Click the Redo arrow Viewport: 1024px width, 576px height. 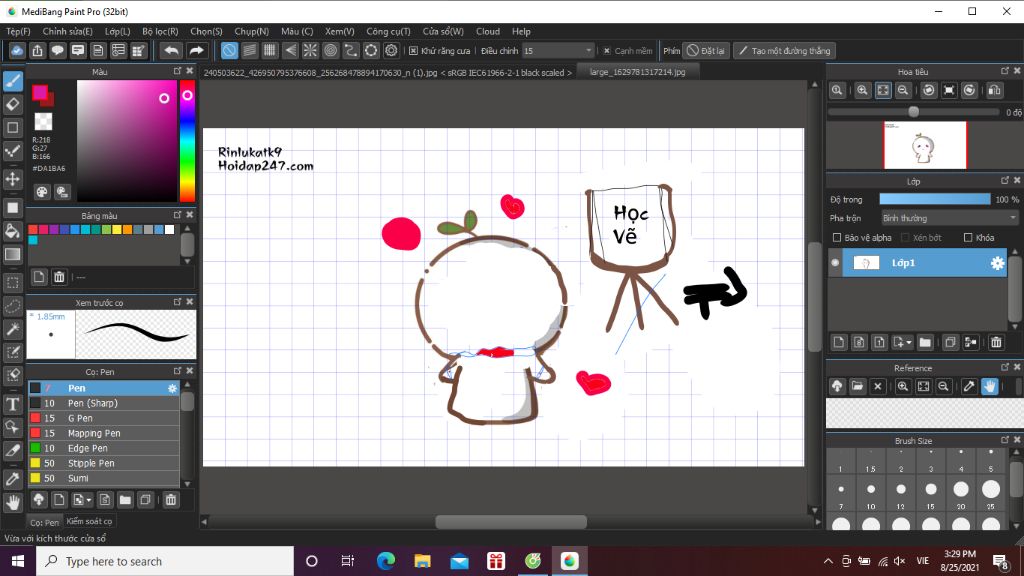click(196, 50)
